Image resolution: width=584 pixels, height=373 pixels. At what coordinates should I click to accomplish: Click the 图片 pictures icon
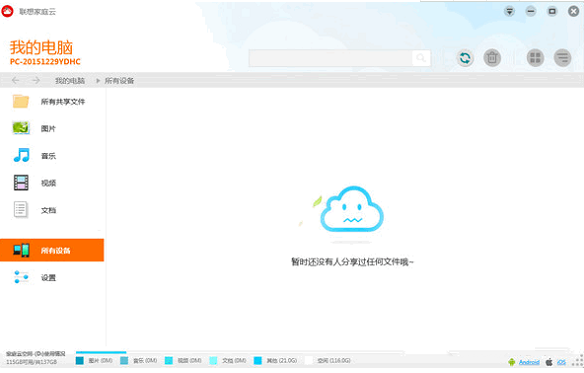point(21,128)
